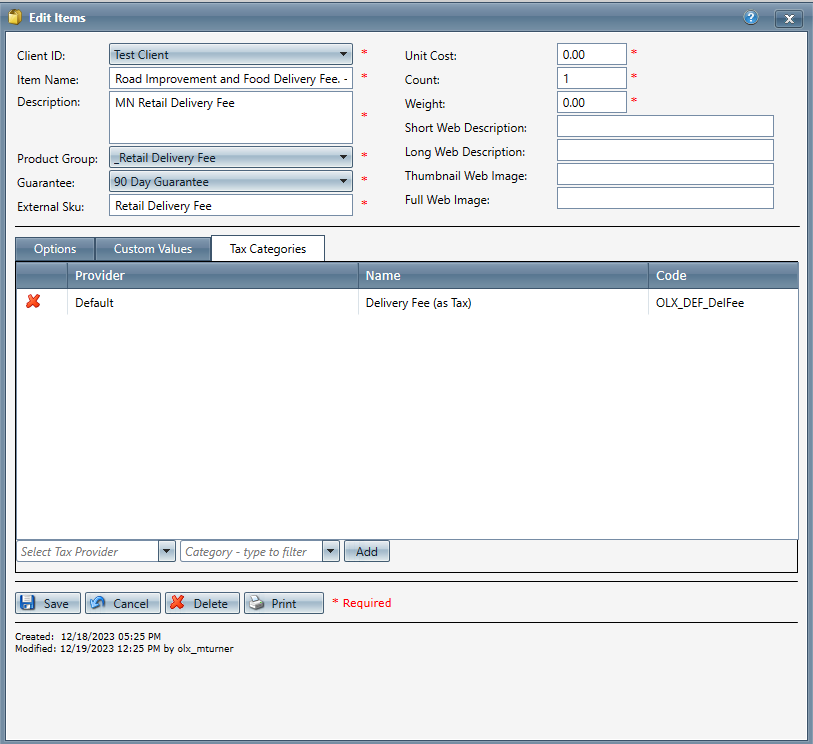Cancel editing the item

123,603
